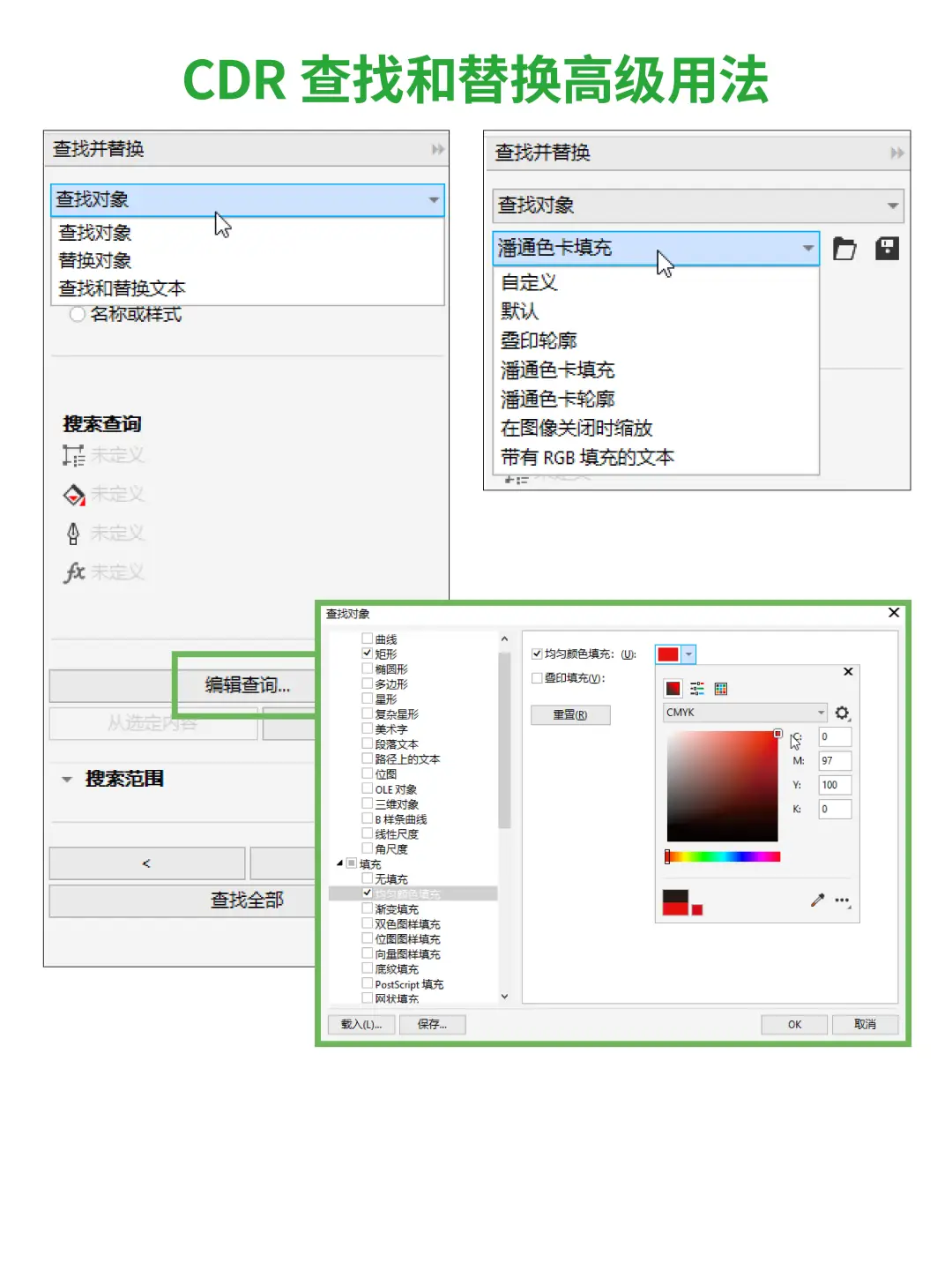The width and height of the screenshot is (952, 1270).
Task: Open the fill query icon marked 未定义
Action: click(74, 493)
